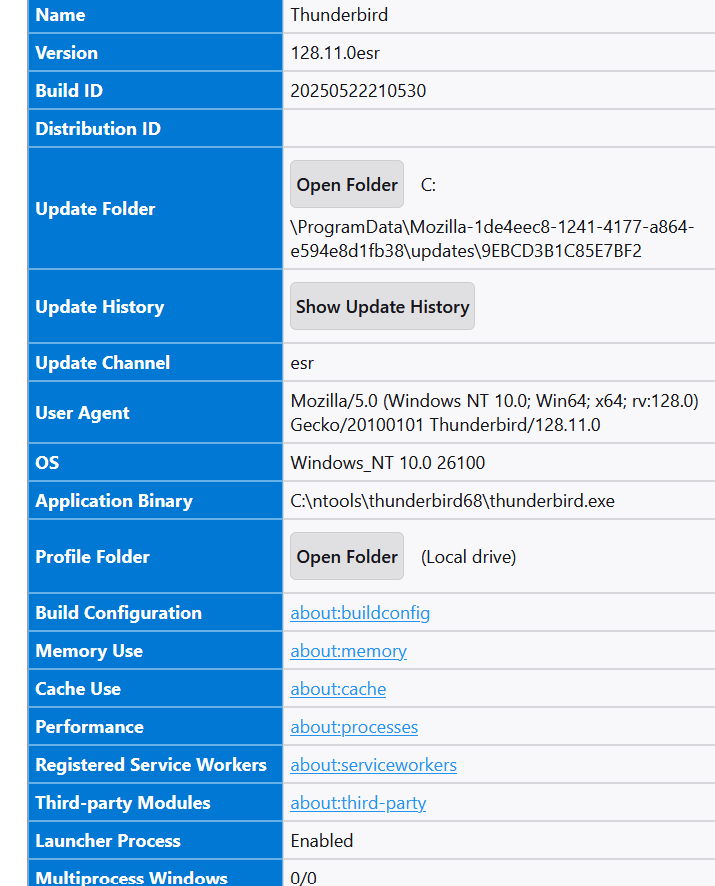Select the Thunderbird name value
The image size is (715, 886).
pos(339,15)
